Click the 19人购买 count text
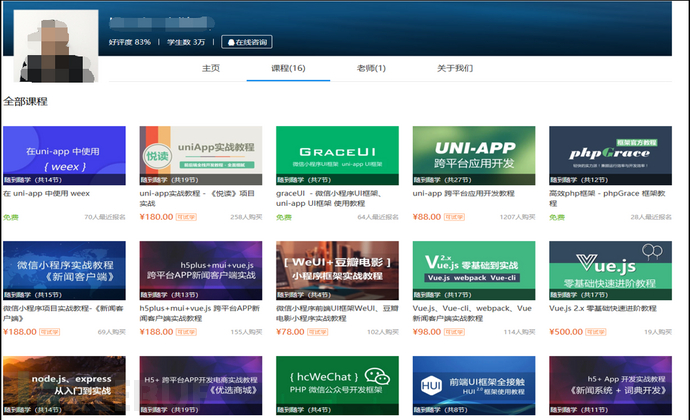The height and width of the screenshot is (420, 690). [x=658, y=332]
